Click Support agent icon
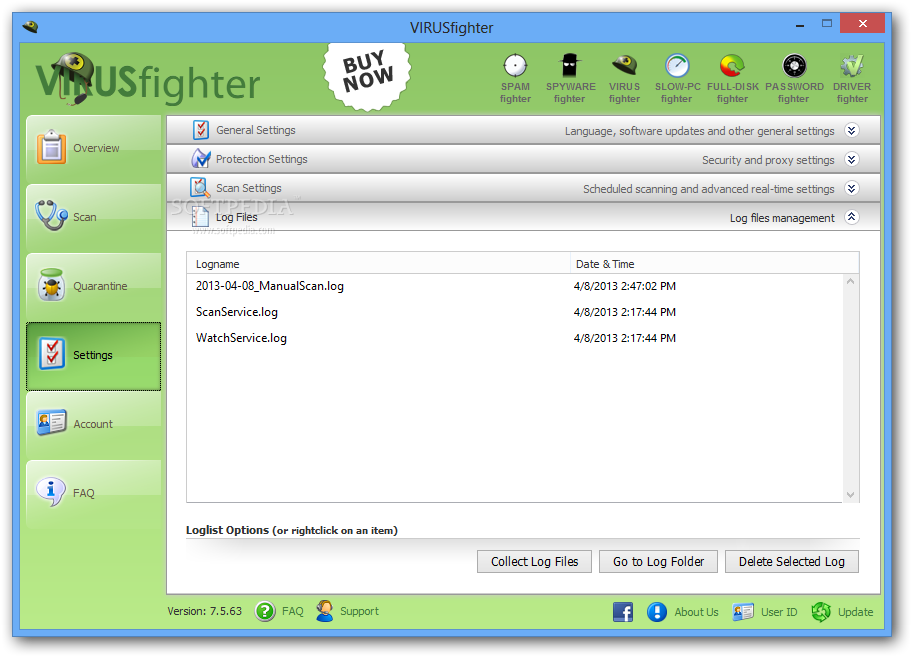Image resolution: width=912 pixels, height=657 pixels. coord(325,610)
